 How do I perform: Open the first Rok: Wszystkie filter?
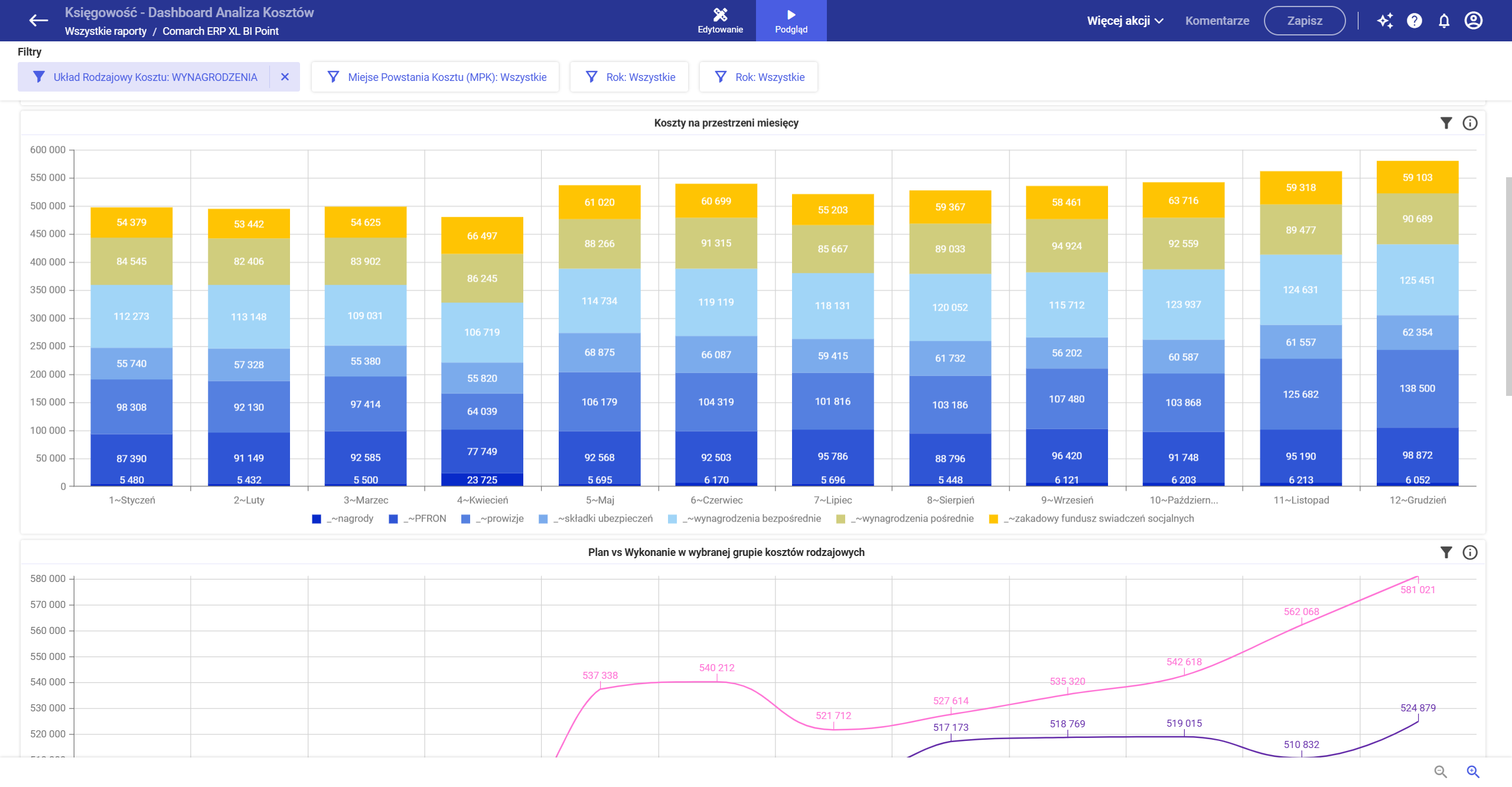pos(629,77)
